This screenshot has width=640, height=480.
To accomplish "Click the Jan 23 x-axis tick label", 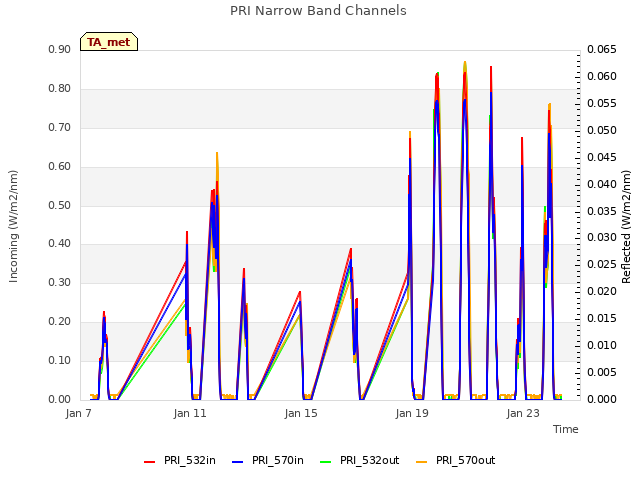I will coord(523,413).
